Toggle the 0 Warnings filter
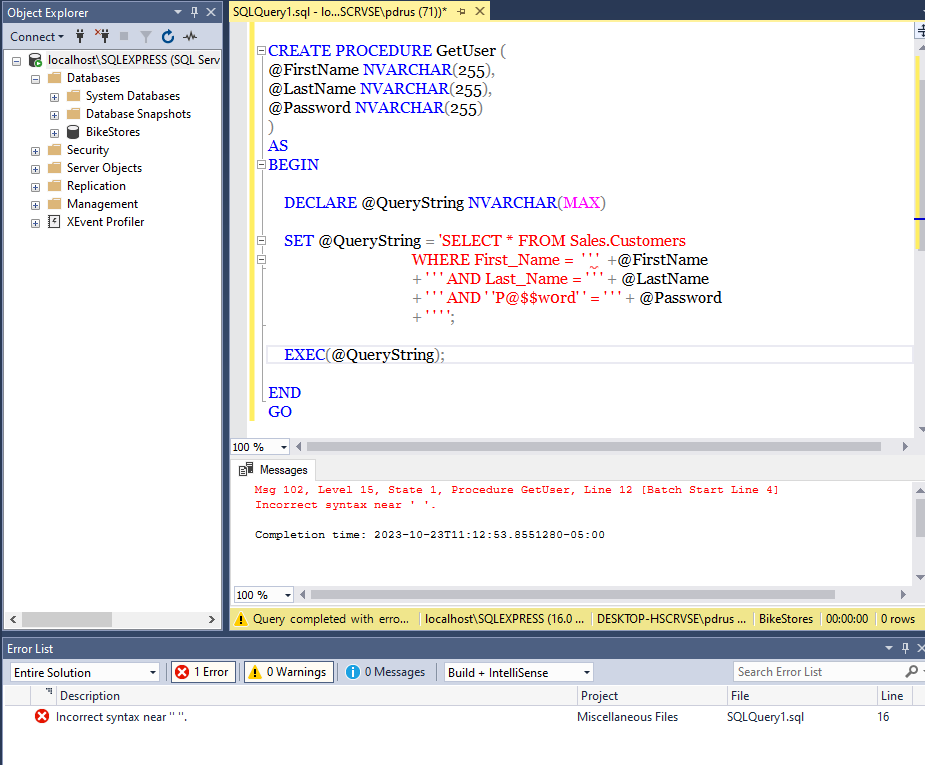This screenshot has height=765, width=925. (x=288, y=671)
